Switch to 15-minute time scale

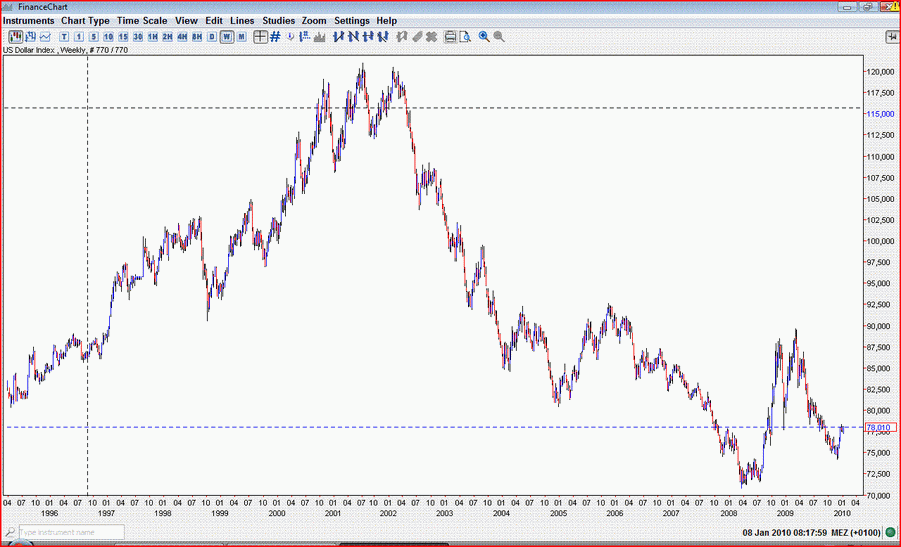click(x=123, y=37)
